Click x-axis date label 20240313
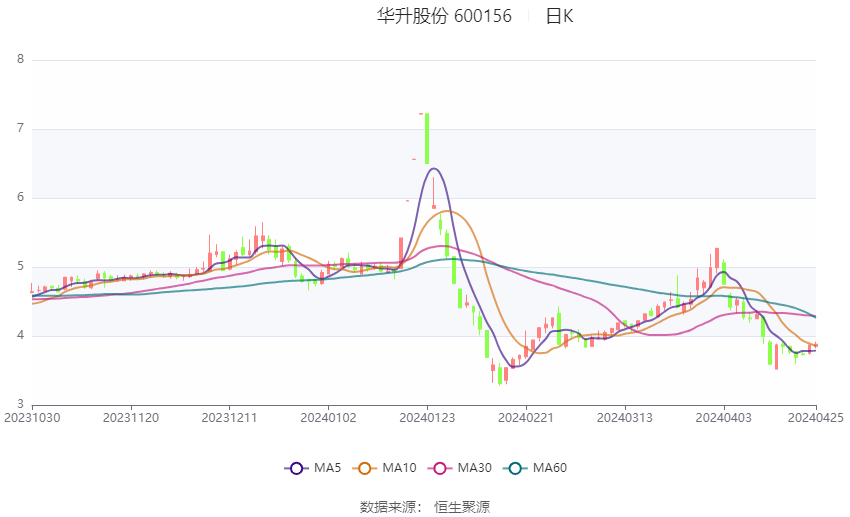Viewport: 850px width, 517px height. [x=625, y=418]
